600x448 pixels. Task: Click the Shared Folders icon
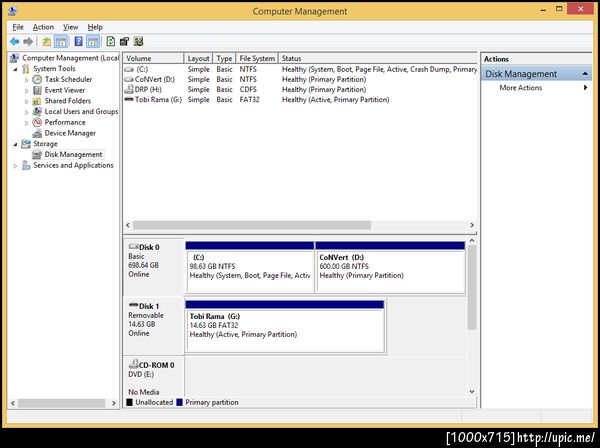pos(37,101)
